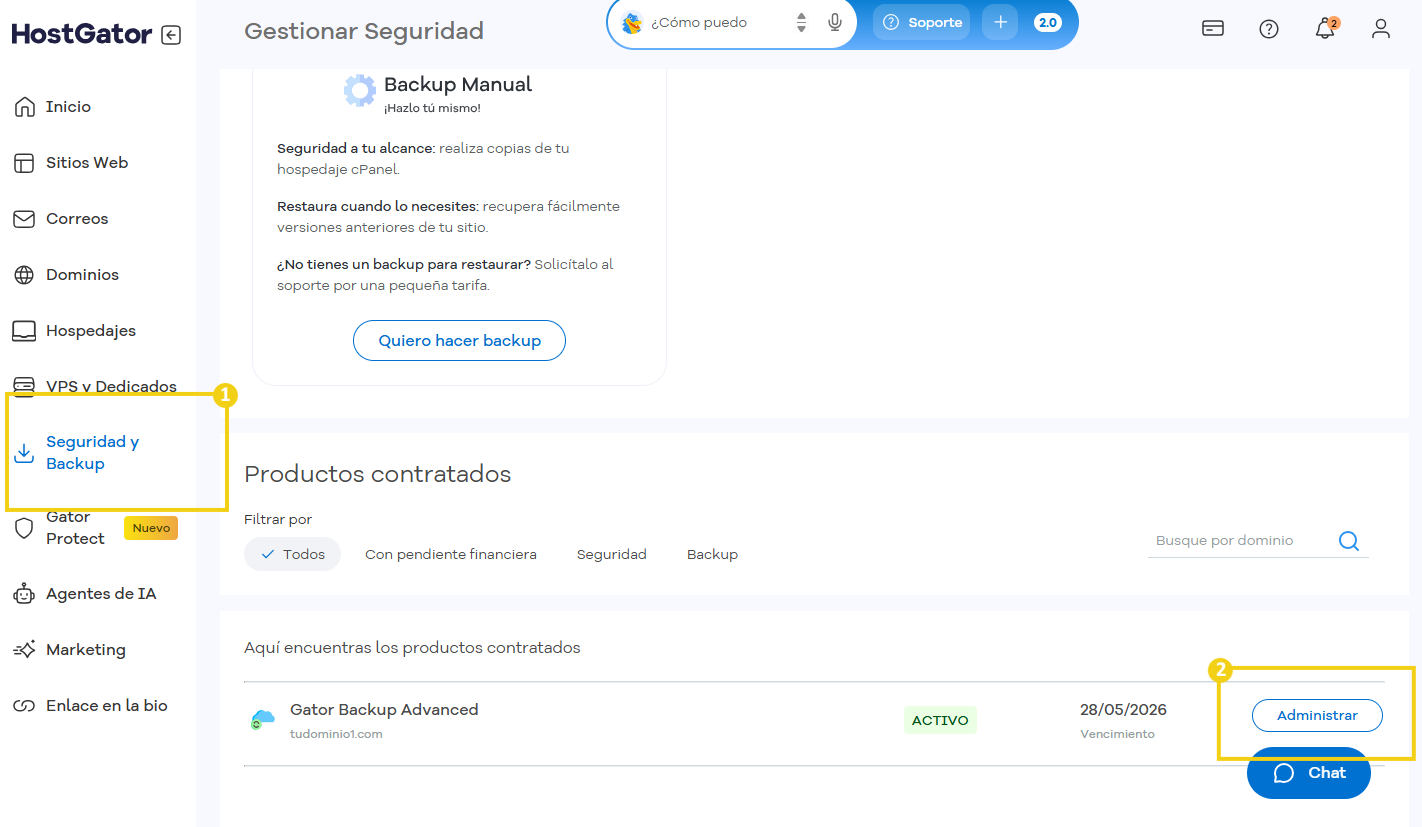Click the Gator Backup Advanced cloud icon
The image size is (1422, 827).
click(262, 719)
